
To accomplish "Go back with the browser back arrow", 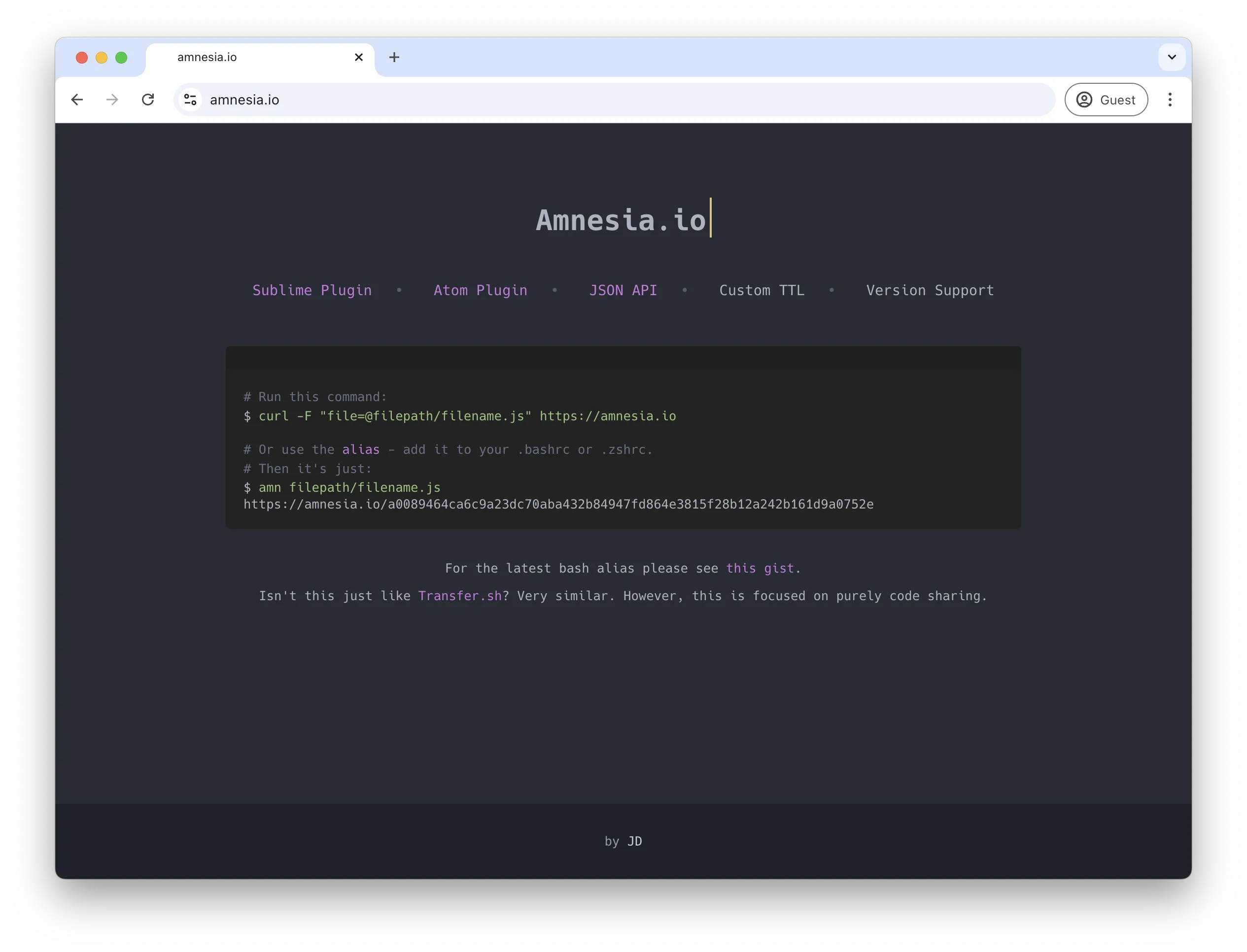I will [x=77, y=100].
